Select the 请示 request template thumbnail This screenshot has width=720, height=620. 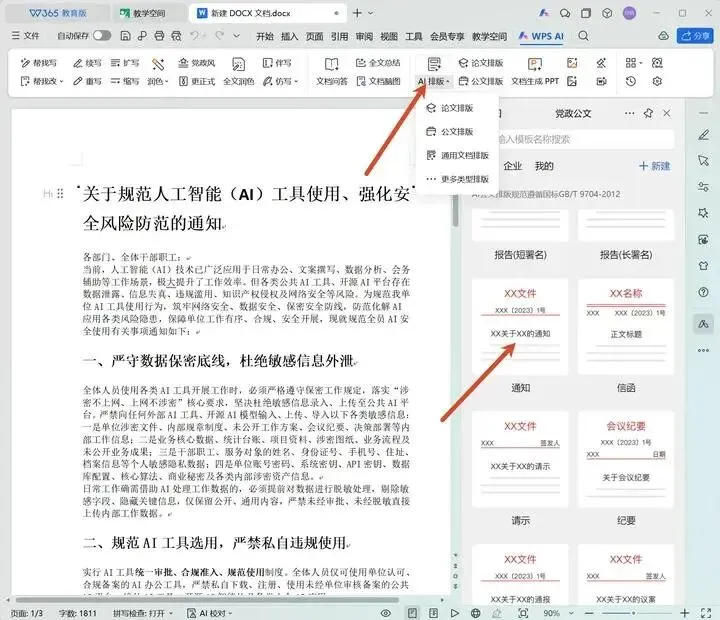point(520,459)
